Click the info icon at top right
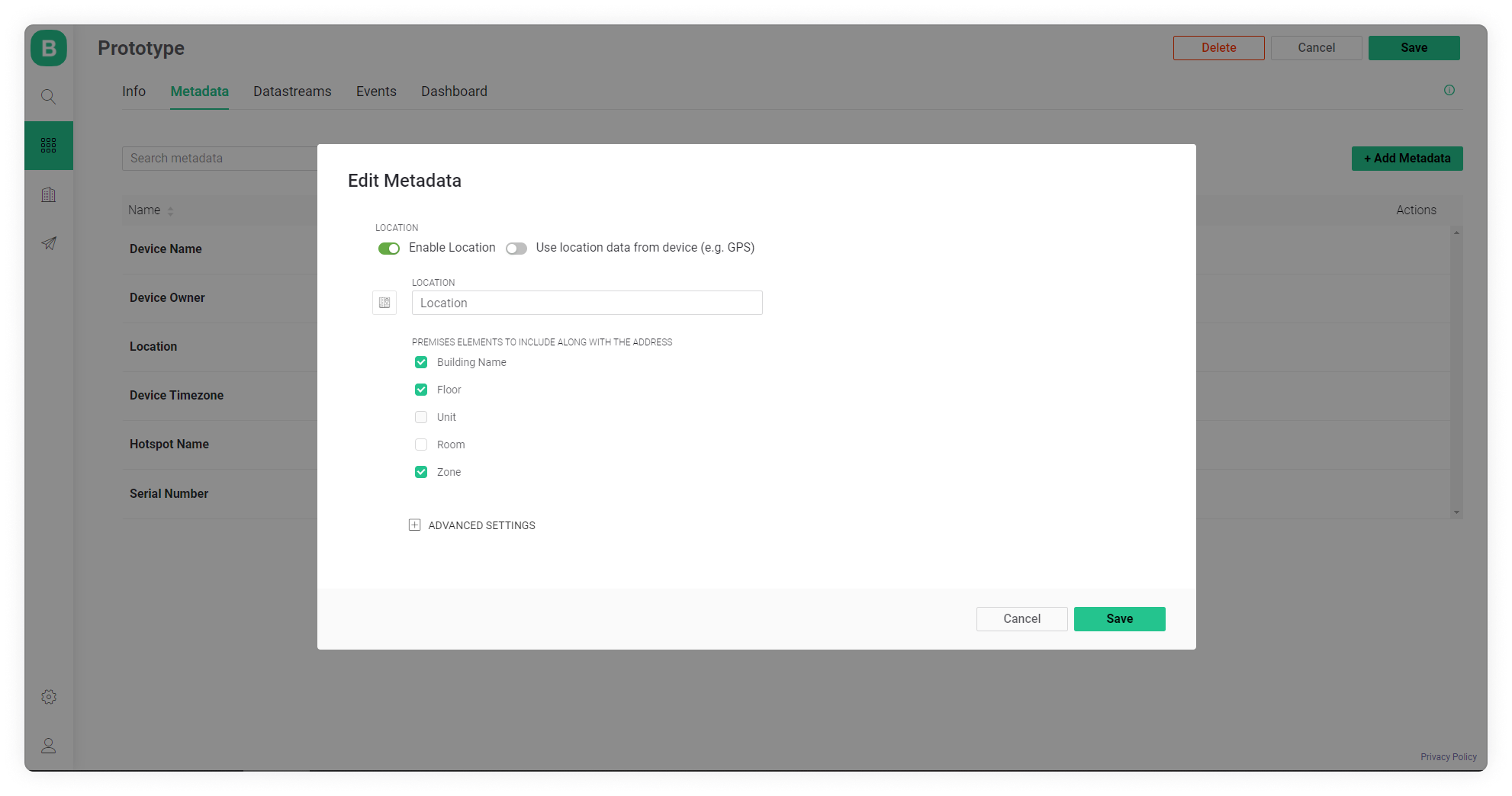 pos(1449,90)
